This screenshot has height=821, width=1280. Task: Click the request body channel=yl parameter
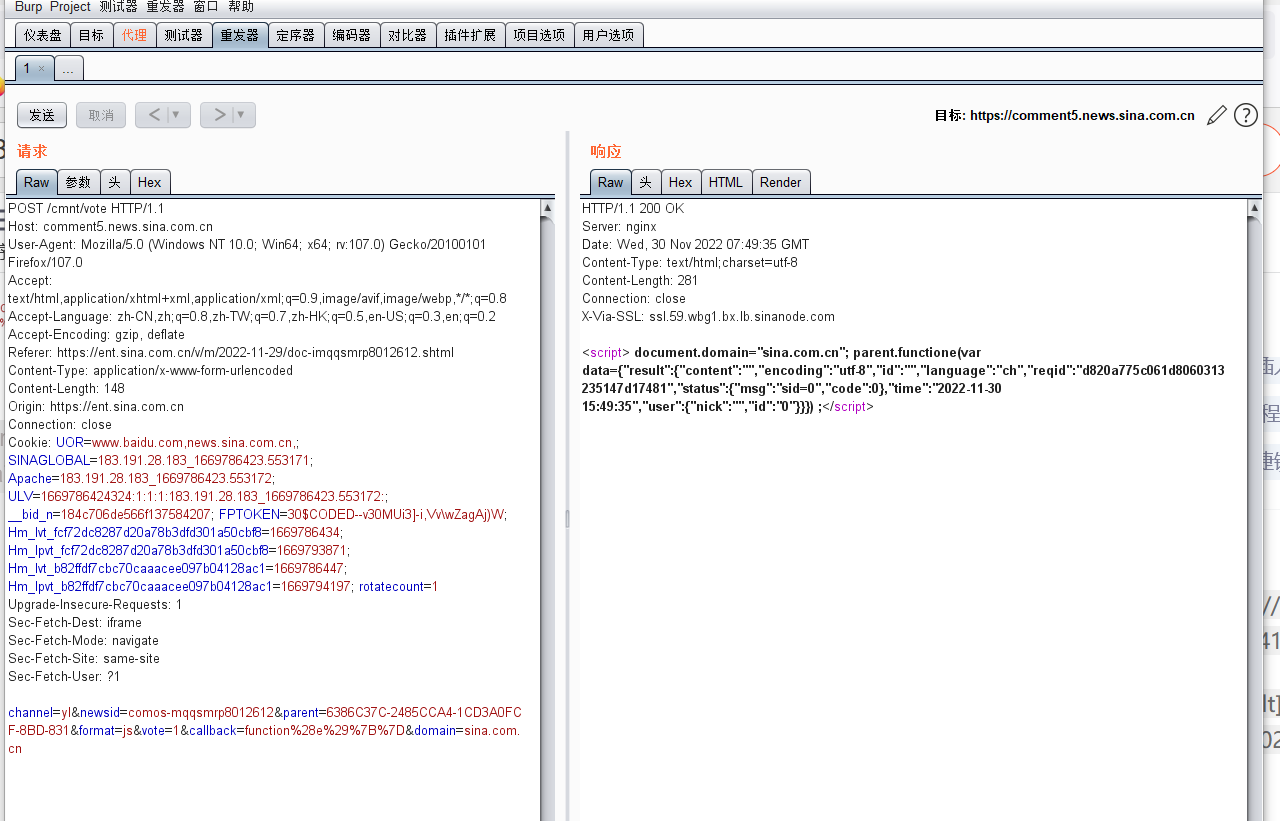coord(40,713)
